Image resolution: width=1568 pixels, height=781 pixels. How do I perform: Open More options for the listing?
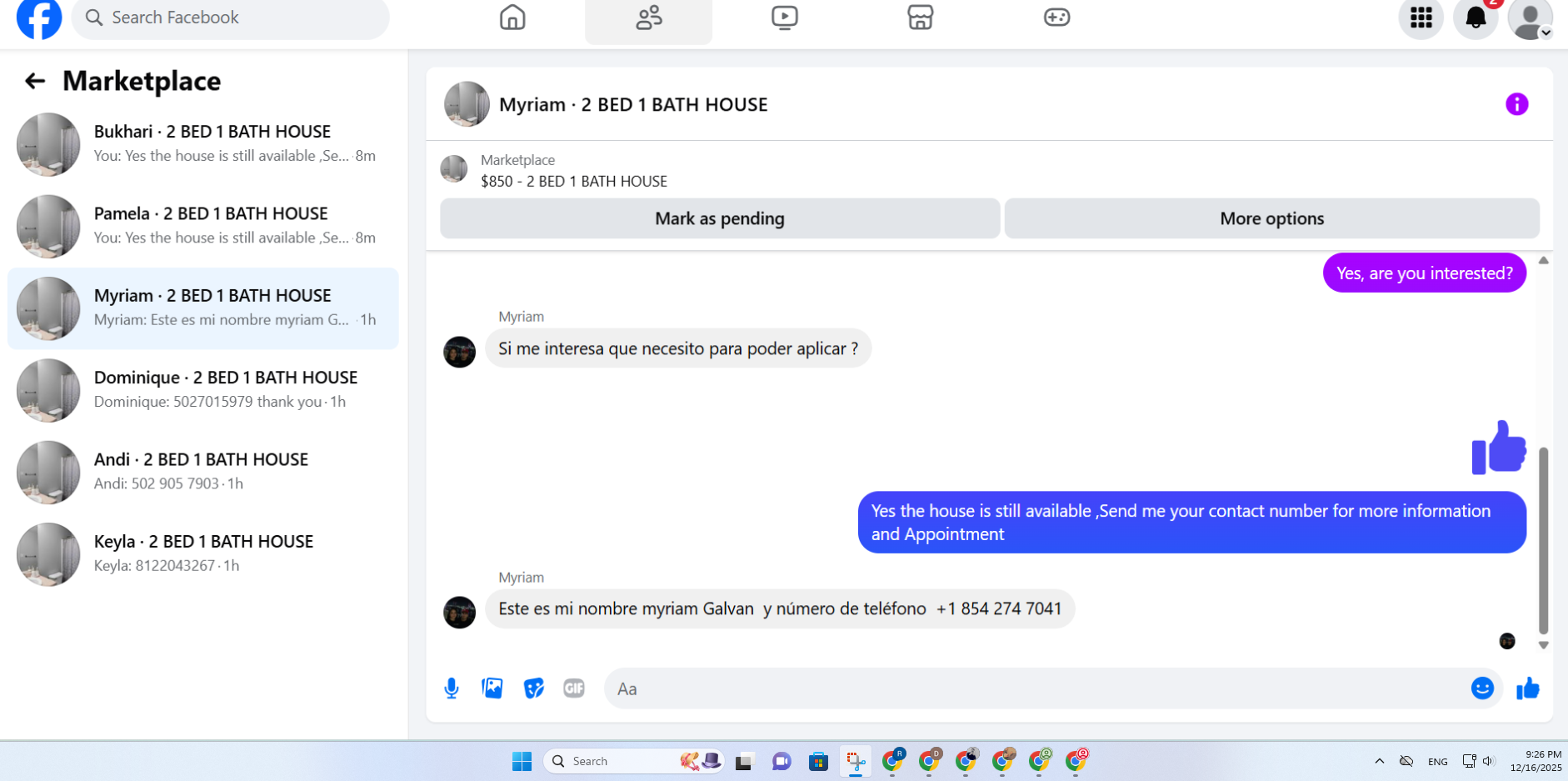1271,218
